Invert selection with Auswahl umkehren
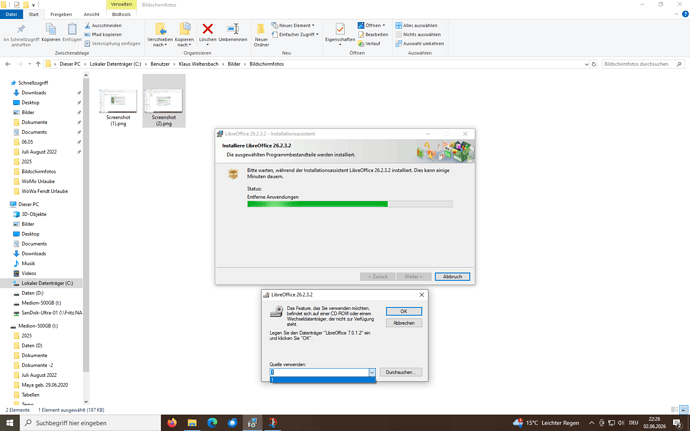 tap(419, 44)
